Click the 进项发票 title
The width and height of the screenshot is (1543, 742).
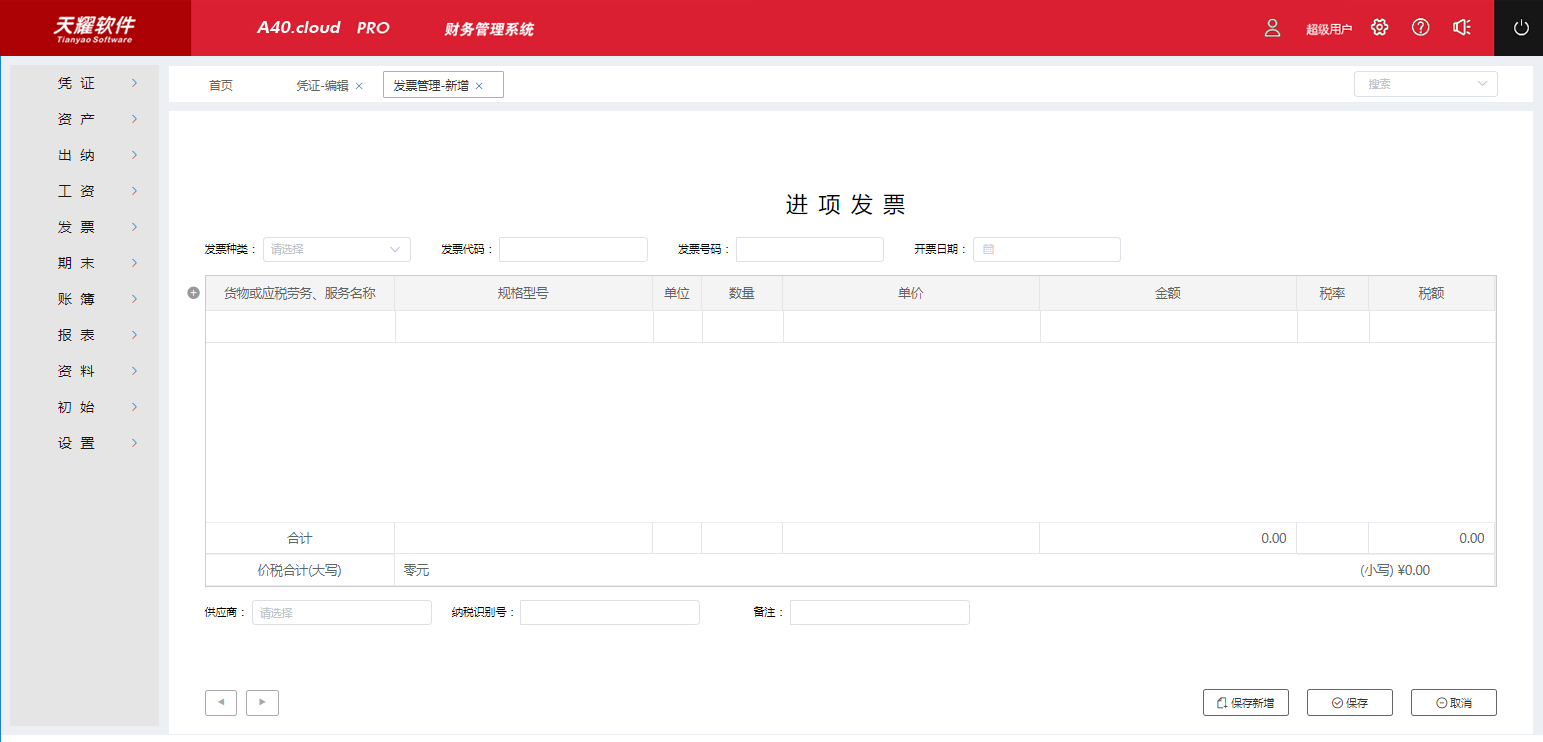click(845, 205)
